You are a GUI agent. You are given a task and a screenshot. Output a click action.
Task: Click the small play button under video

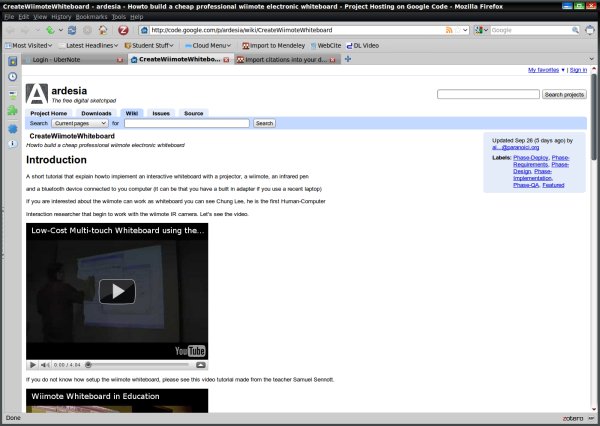pos(33,365)
